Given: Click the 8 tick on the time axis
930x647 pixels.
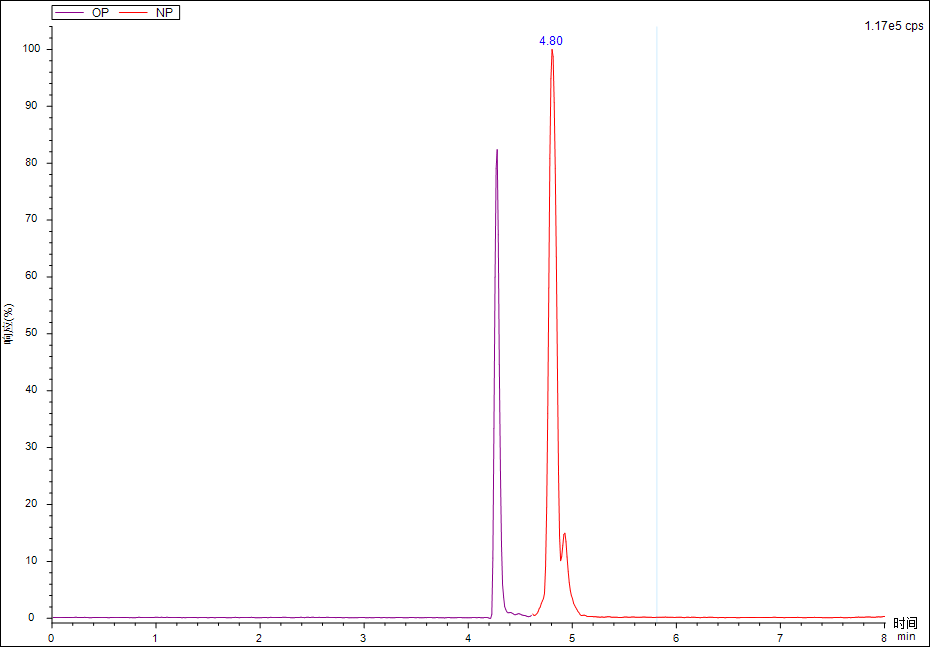Looking at the screenshot, I should coord(883,636).
